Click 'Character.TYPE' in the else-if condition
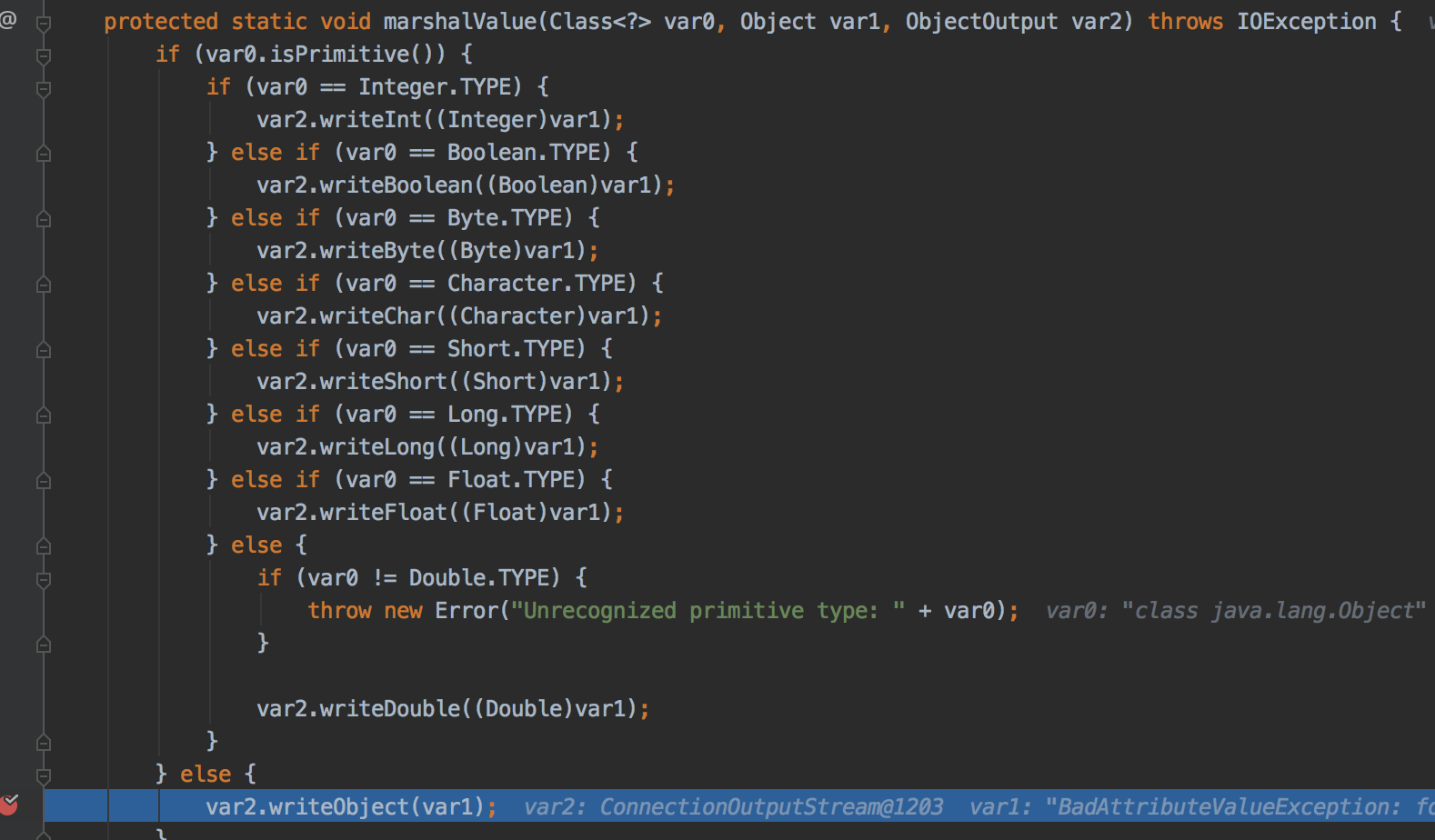 (x=536, y=284)
